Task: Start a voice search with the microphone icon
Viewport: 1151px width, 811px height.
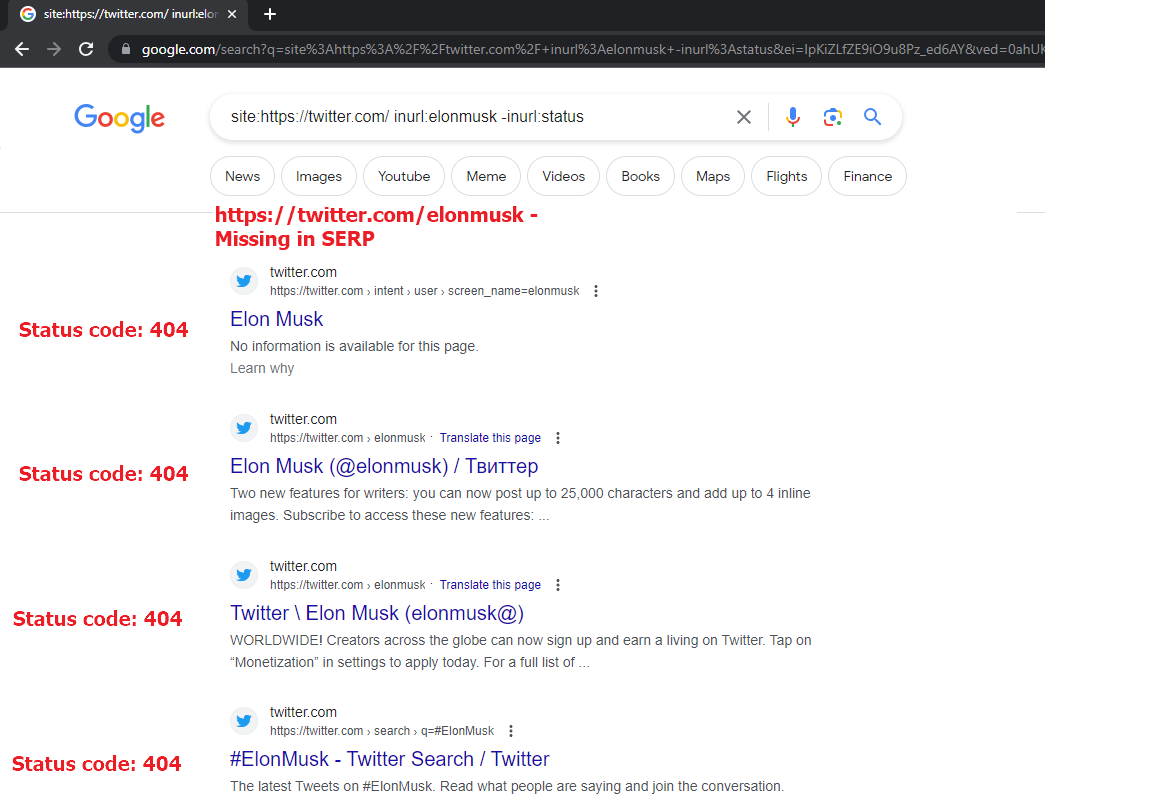Action: click(x=793, y=117)
